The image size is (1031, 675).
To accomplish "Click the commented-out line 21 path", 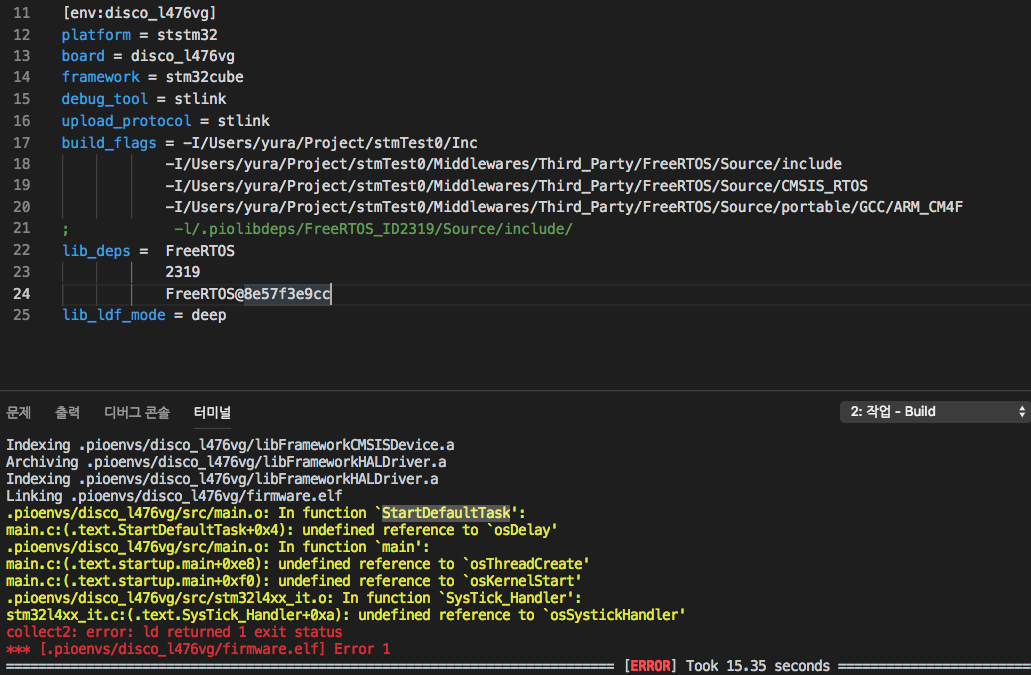I will [372, 229].
